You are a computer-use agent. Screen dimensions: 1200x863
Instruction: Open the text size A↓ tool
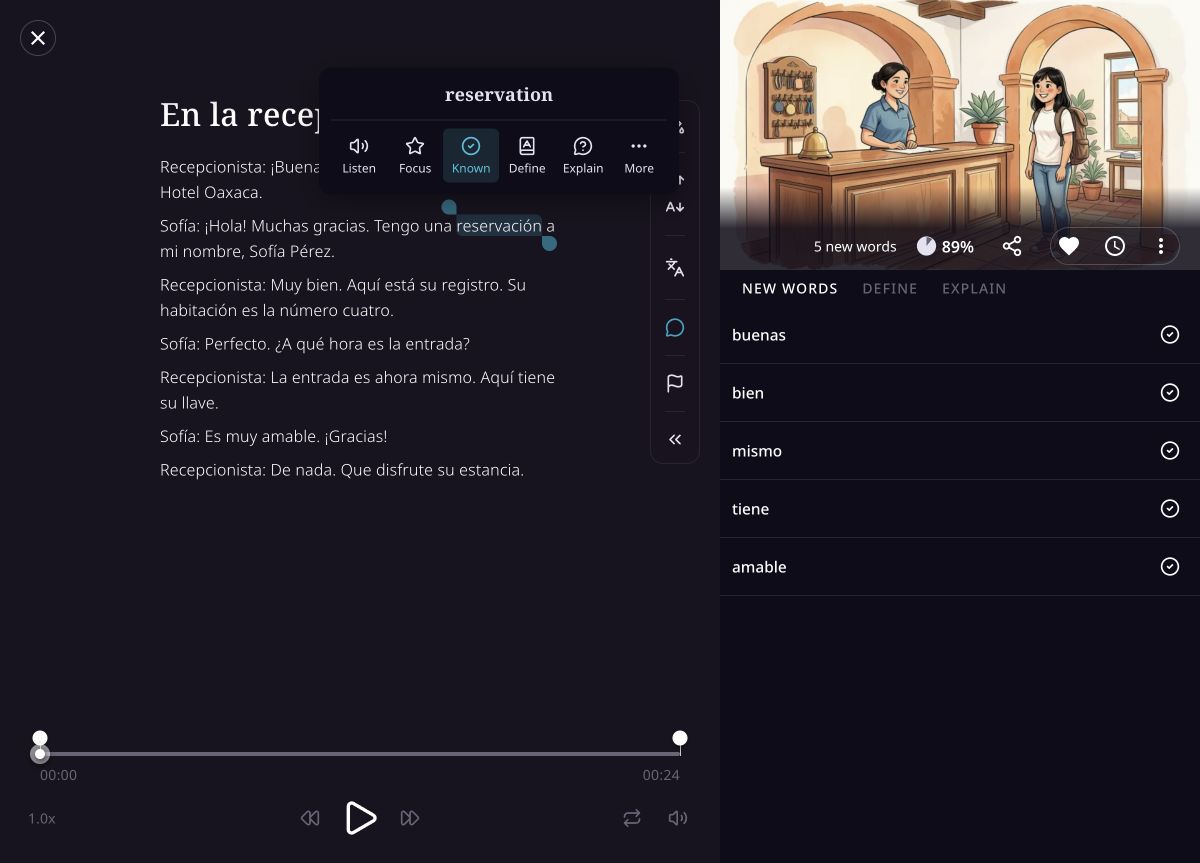coord(675,207)
